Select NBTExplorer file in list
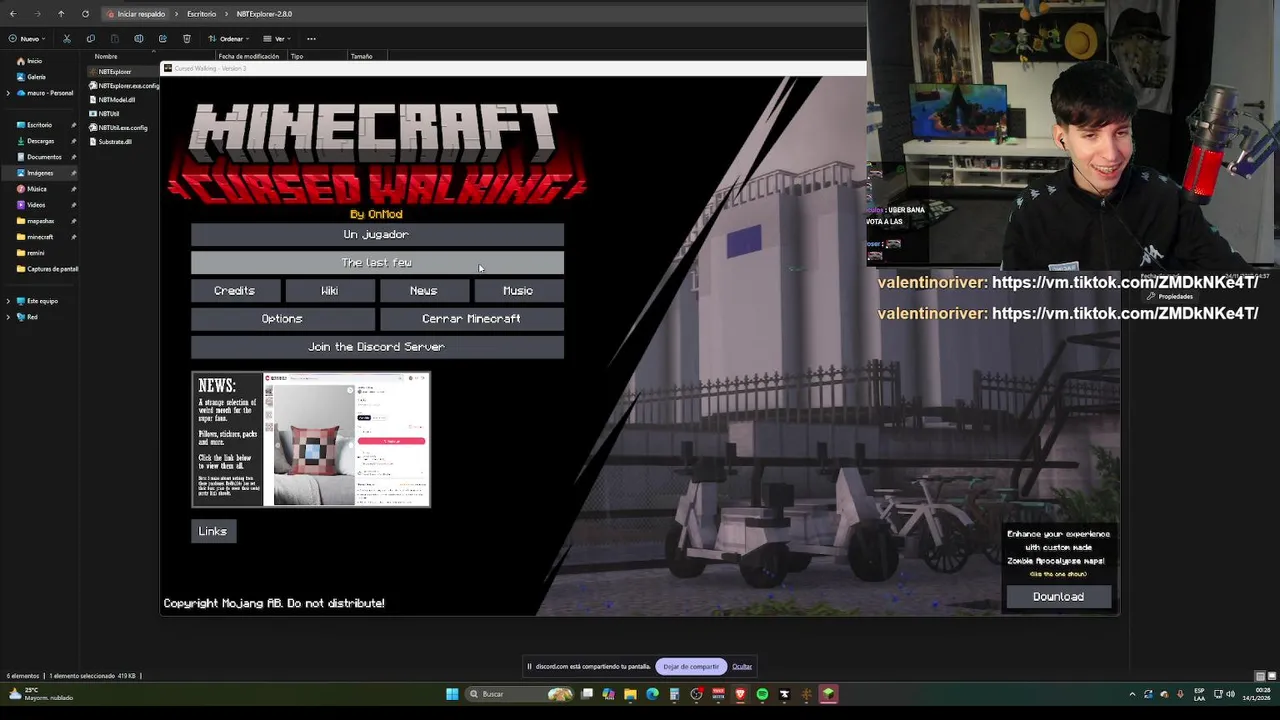1280x720 pixels. pos(115,72)
